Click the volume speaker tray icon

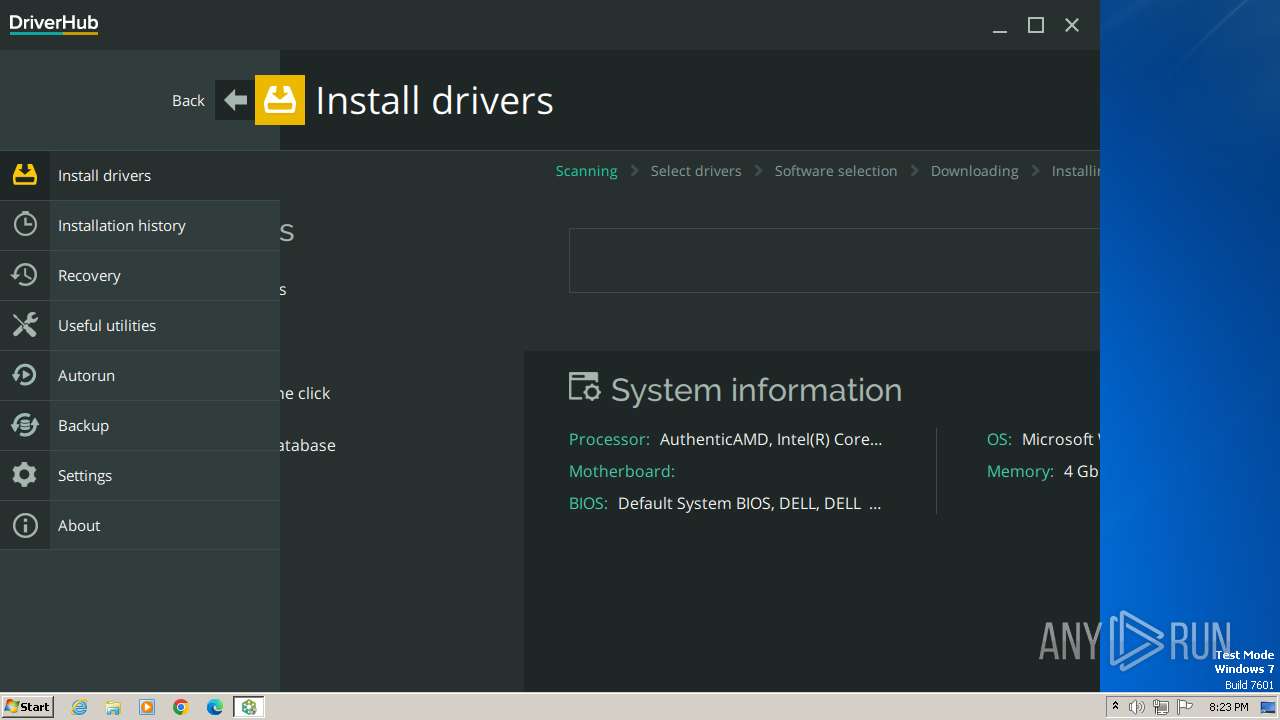(x=1137, y=707)
